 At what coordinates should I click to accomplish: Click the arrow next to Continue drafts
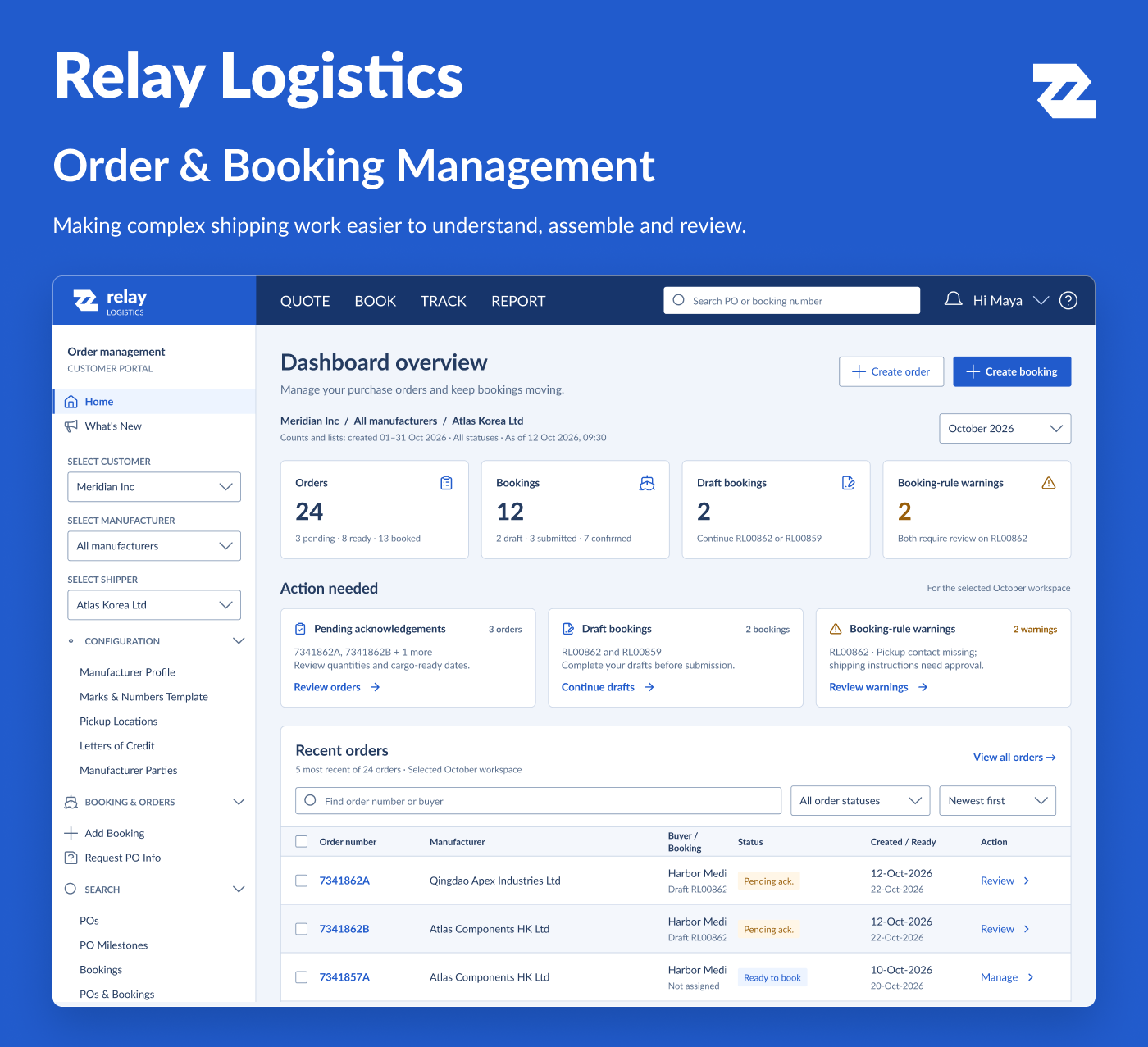coord(649,687)
